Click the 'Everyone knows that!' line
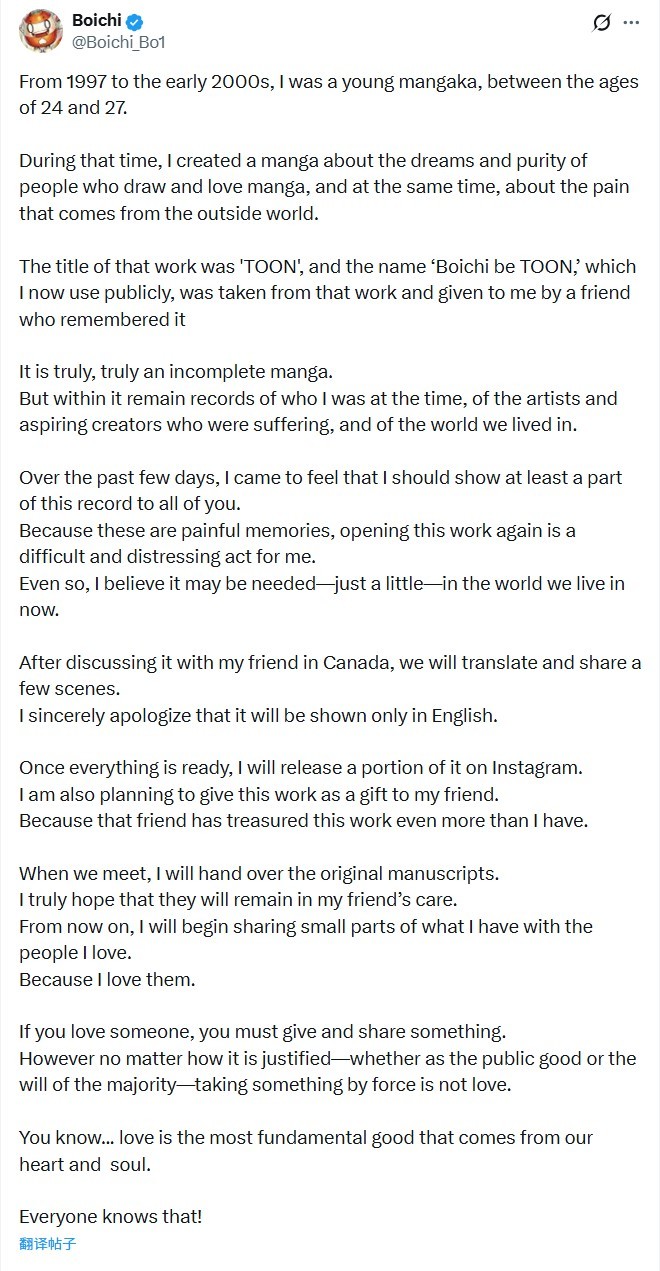 tap(110, 1216)
